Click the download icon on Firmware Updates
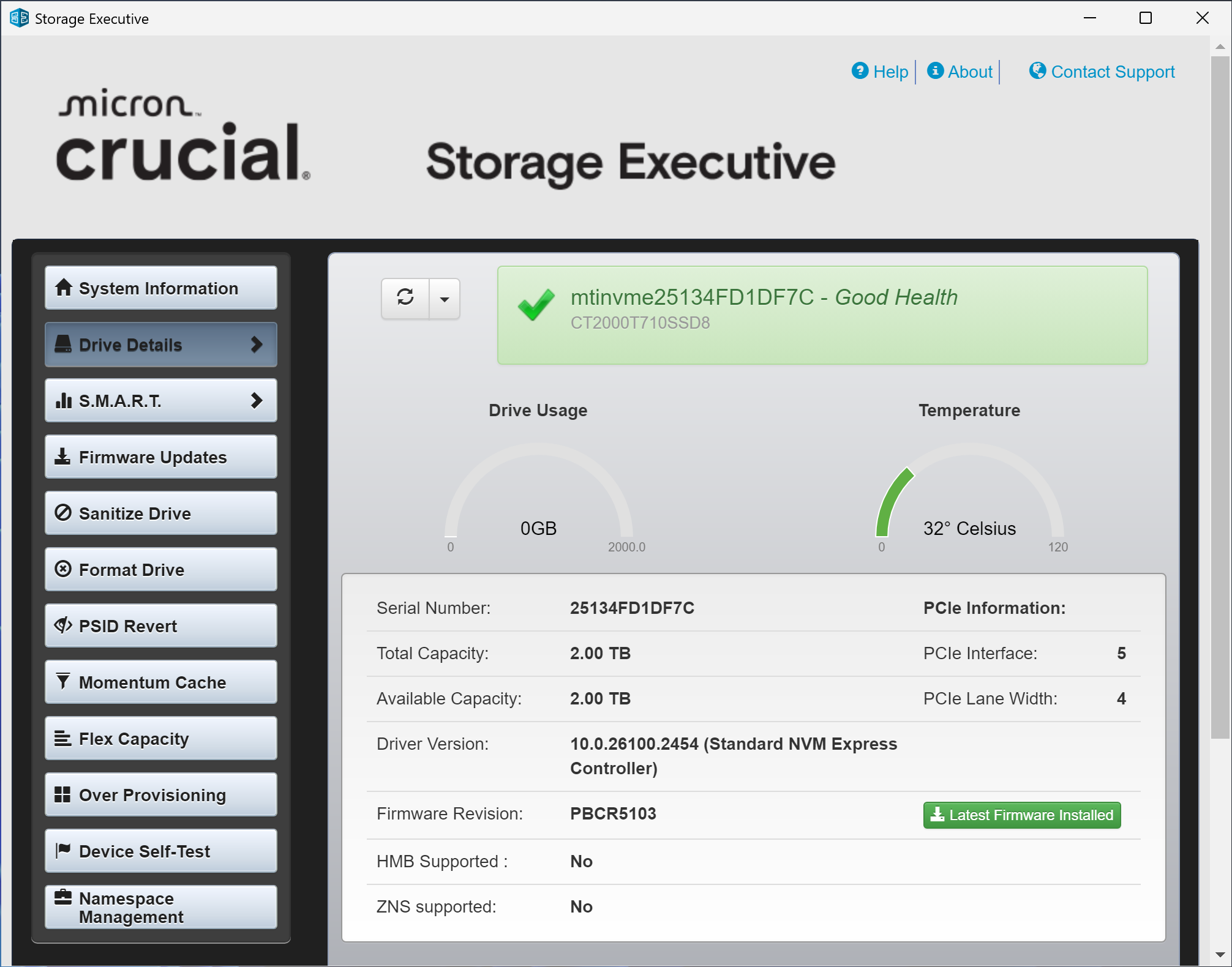The height and width of the screenshot is (967, 1232). (x=62, y=457)
